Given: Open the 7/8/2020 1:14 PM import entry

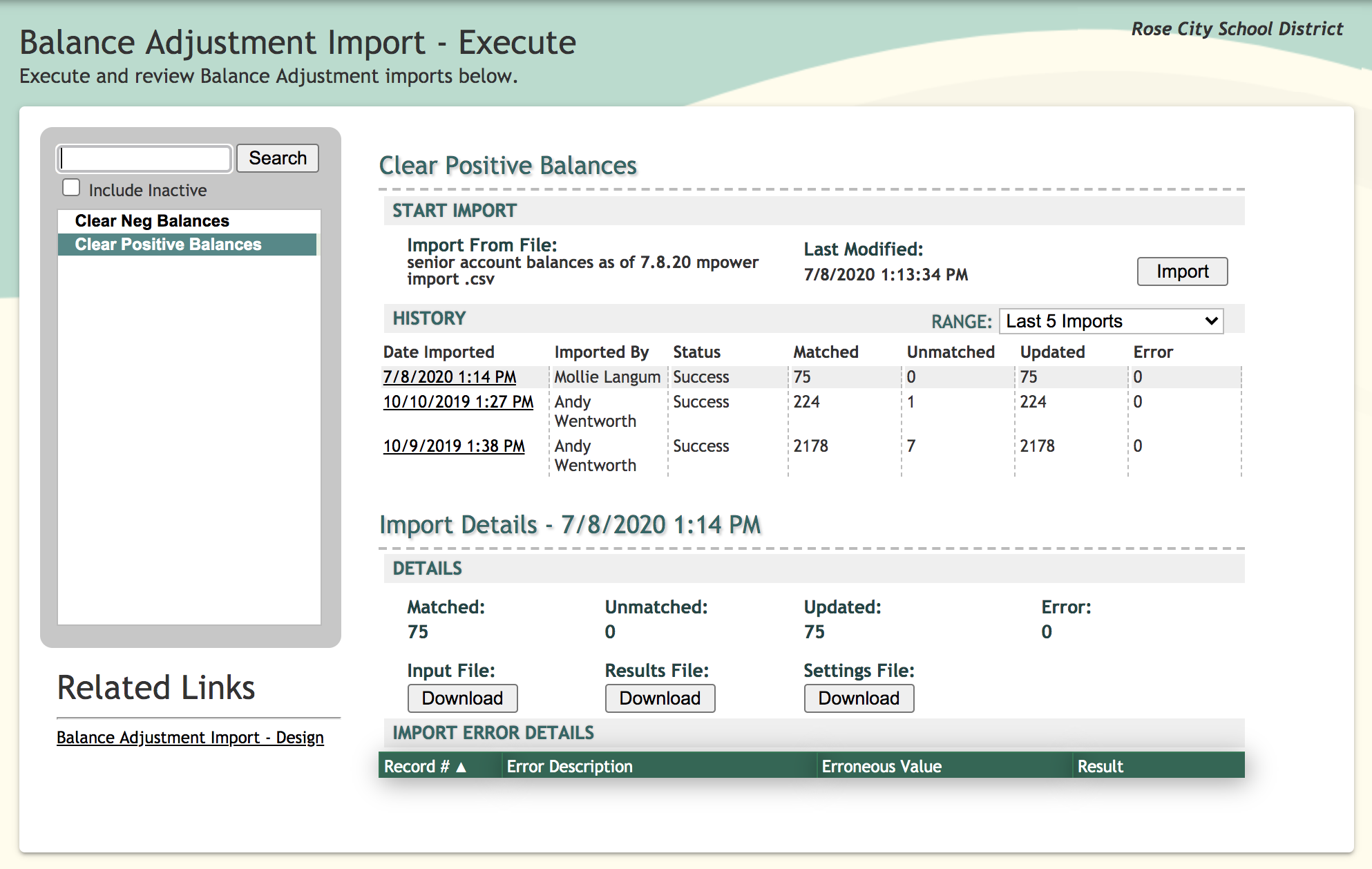Looking at the screenshot, I should 449,377.
